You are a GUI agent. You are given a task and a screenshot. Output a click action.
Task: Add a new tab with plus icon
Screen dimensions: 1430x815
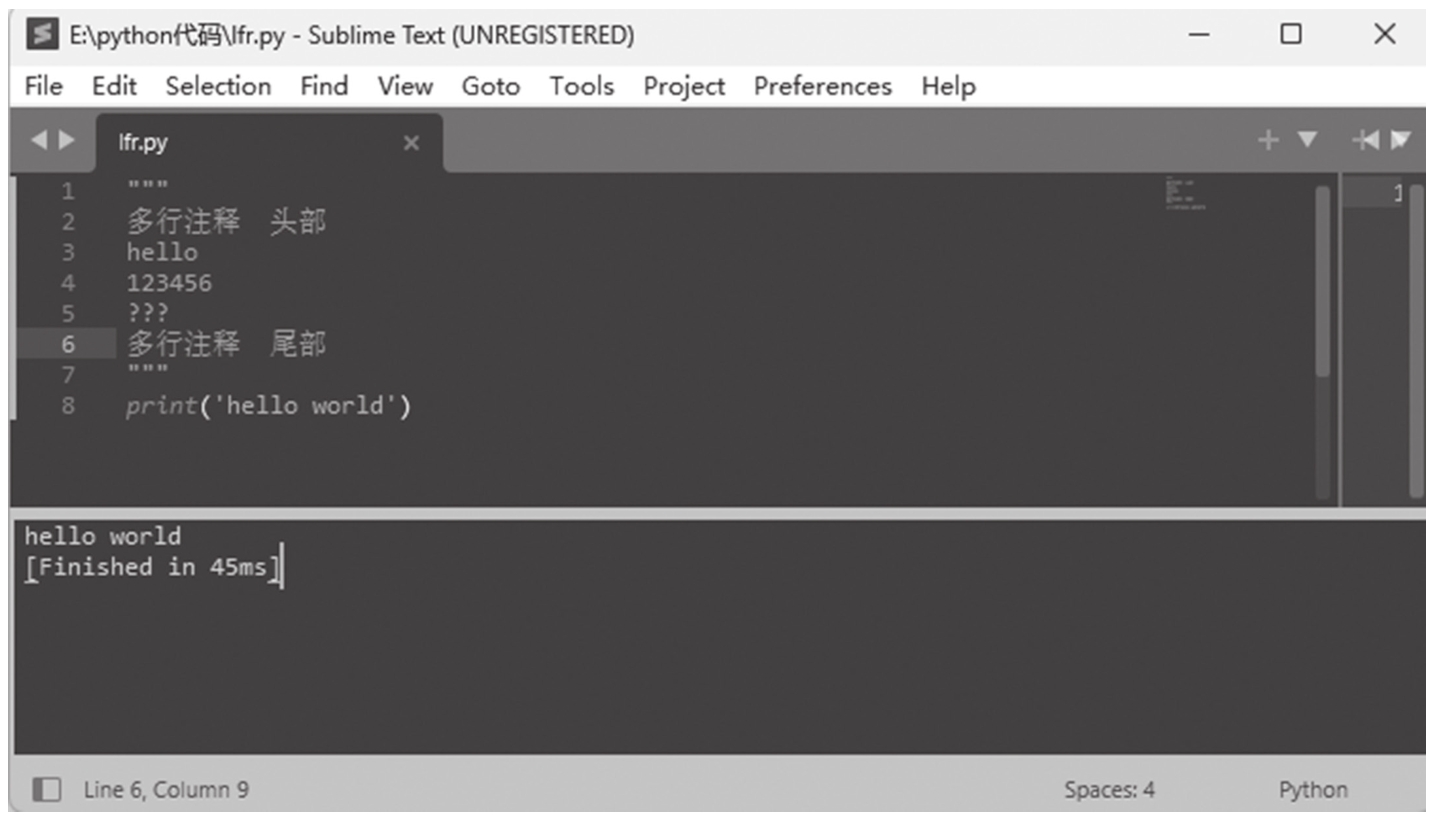point(1268,141)
